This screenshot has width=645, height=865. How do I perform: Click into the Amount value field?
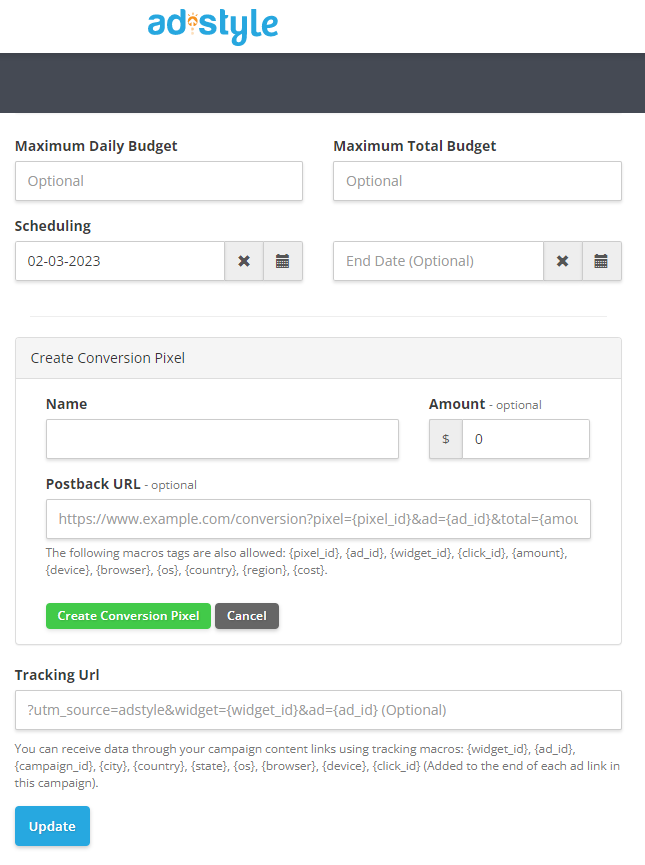(526, 439)
